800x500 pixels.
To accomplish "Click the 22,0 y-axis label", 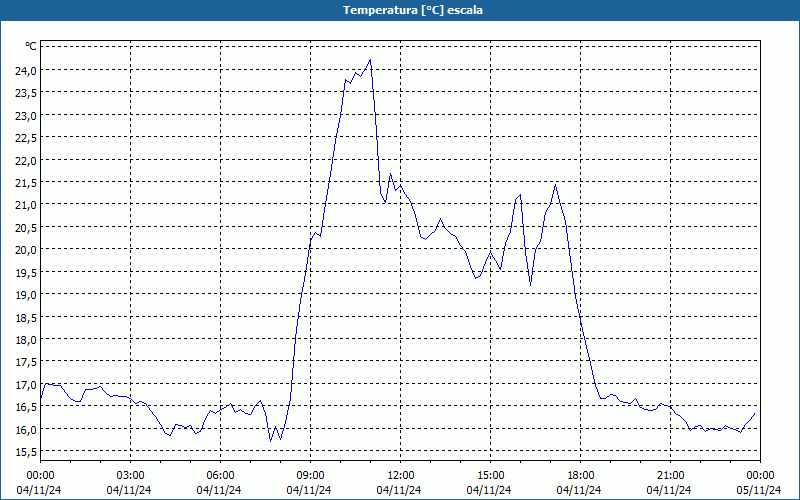I will click(x=26, y=160).
